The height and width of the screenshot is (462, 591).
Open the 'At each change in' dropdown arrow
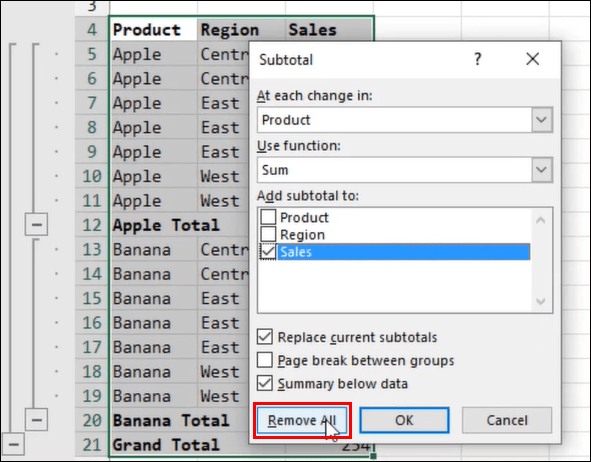(542, 120)
